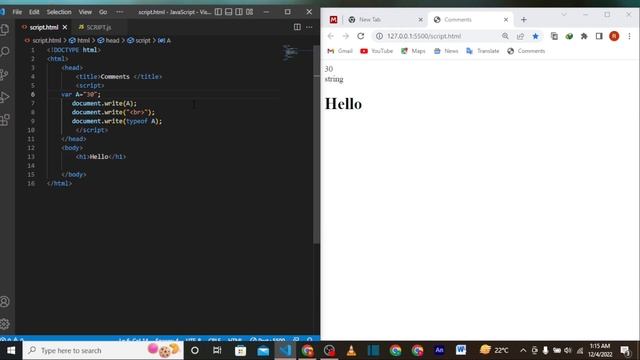Toggle the Secondary Side Bar layout icon
Image resolution: width=640 pixels, height=360 pixels.
239,12
